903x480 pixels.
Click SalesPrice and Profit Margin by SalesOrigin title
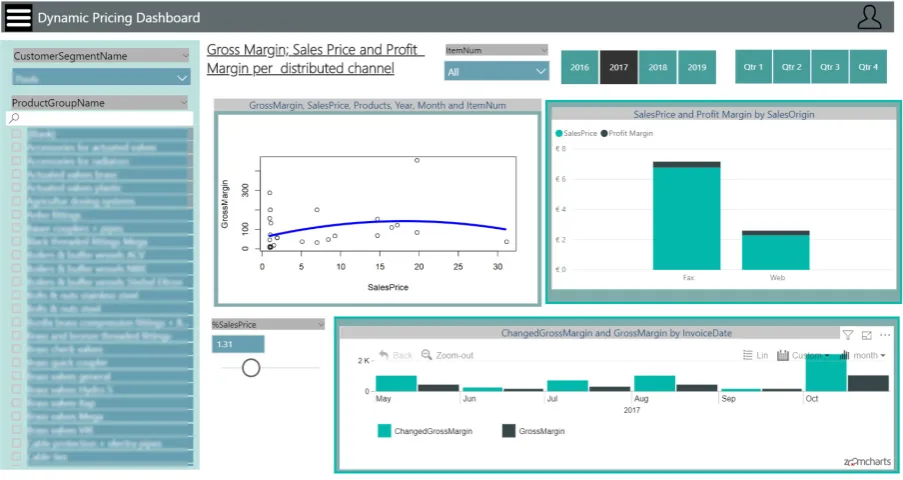(724, 114)
